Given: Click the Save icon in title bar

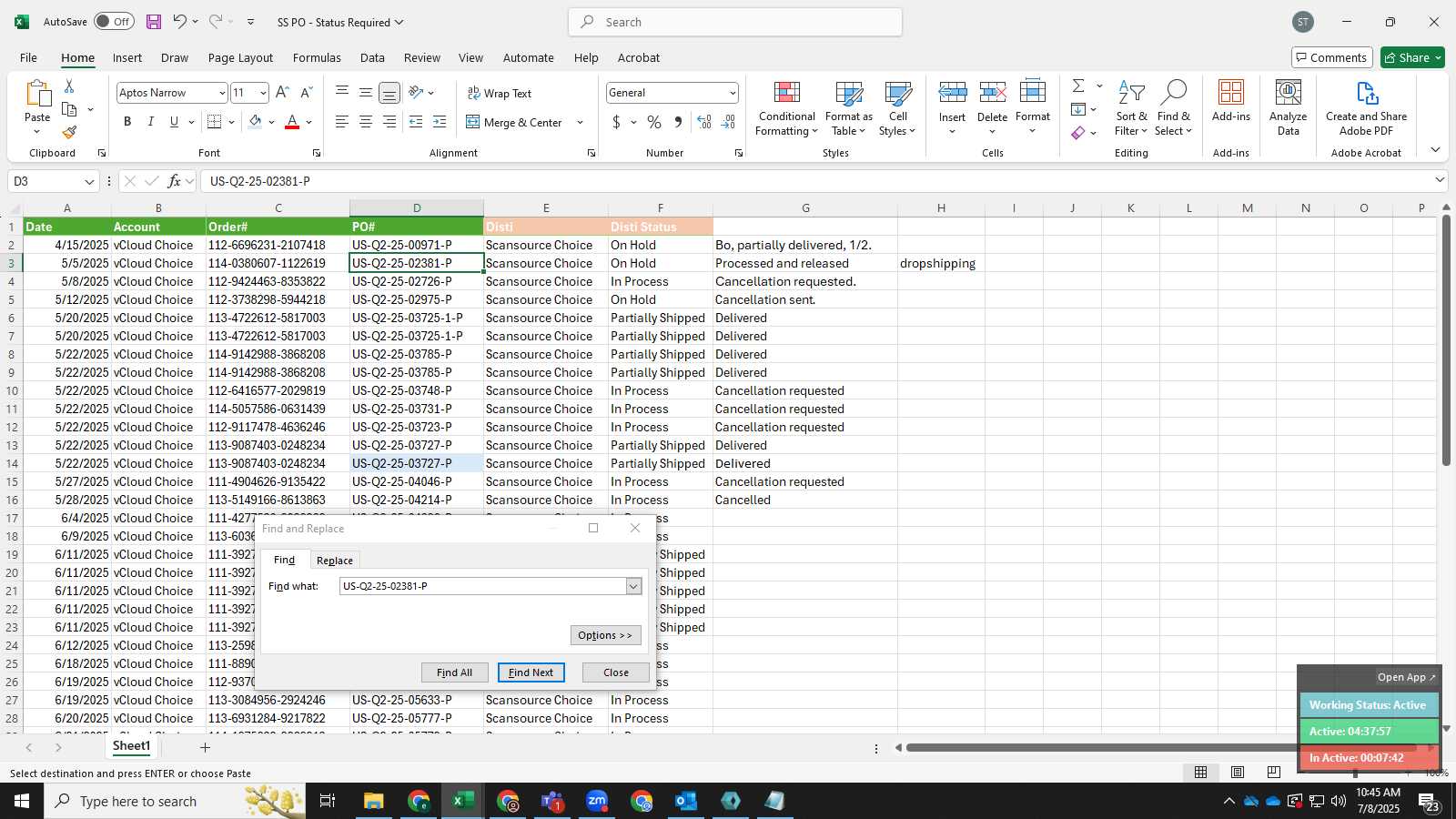Looking at the screenshot, I should click(x=154, y=22).
